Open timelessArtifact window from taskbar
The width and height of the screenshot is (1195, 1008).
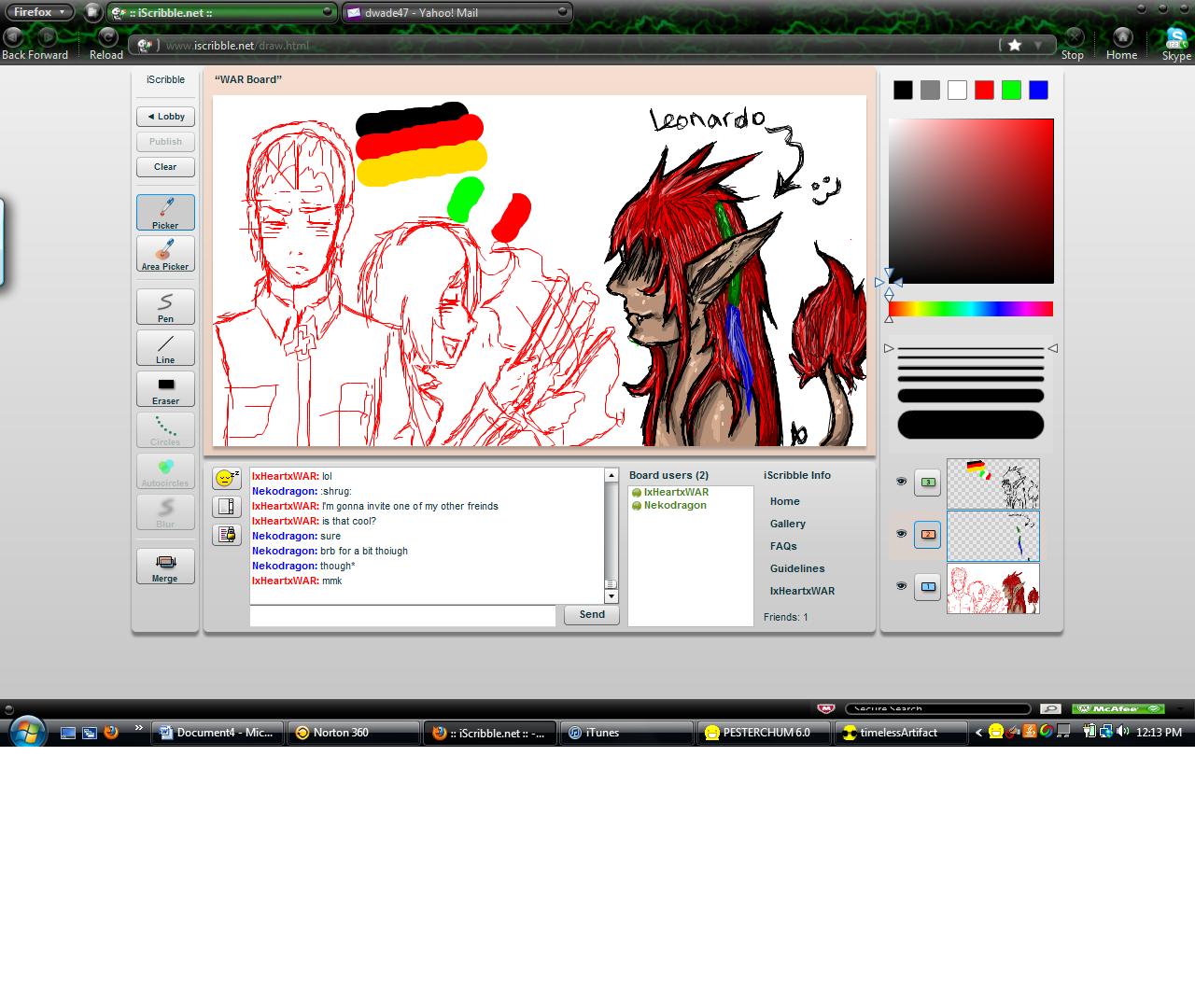click(x=900, y=733)
